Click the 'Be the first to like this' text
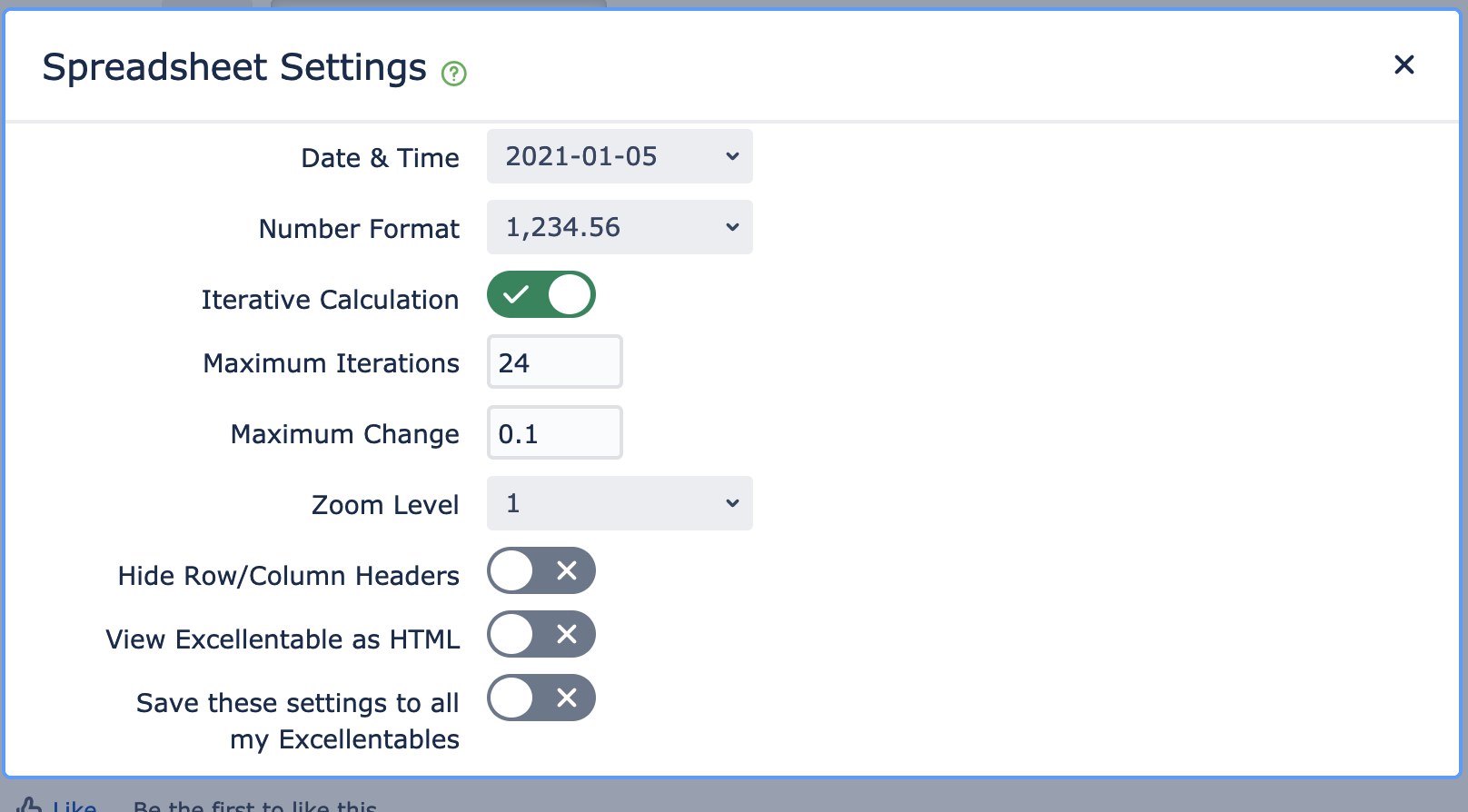The width and height of the screenshot is (1468, 812). [x=255, y=806]
